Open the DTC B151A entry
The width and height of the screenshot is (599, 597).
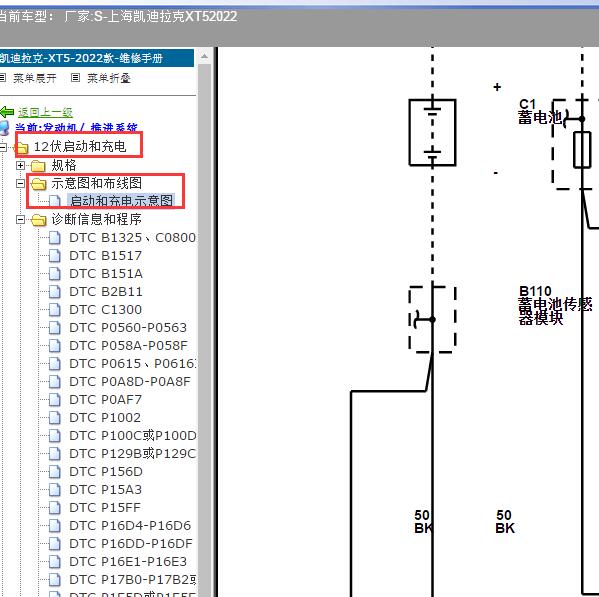pos(106,273)
